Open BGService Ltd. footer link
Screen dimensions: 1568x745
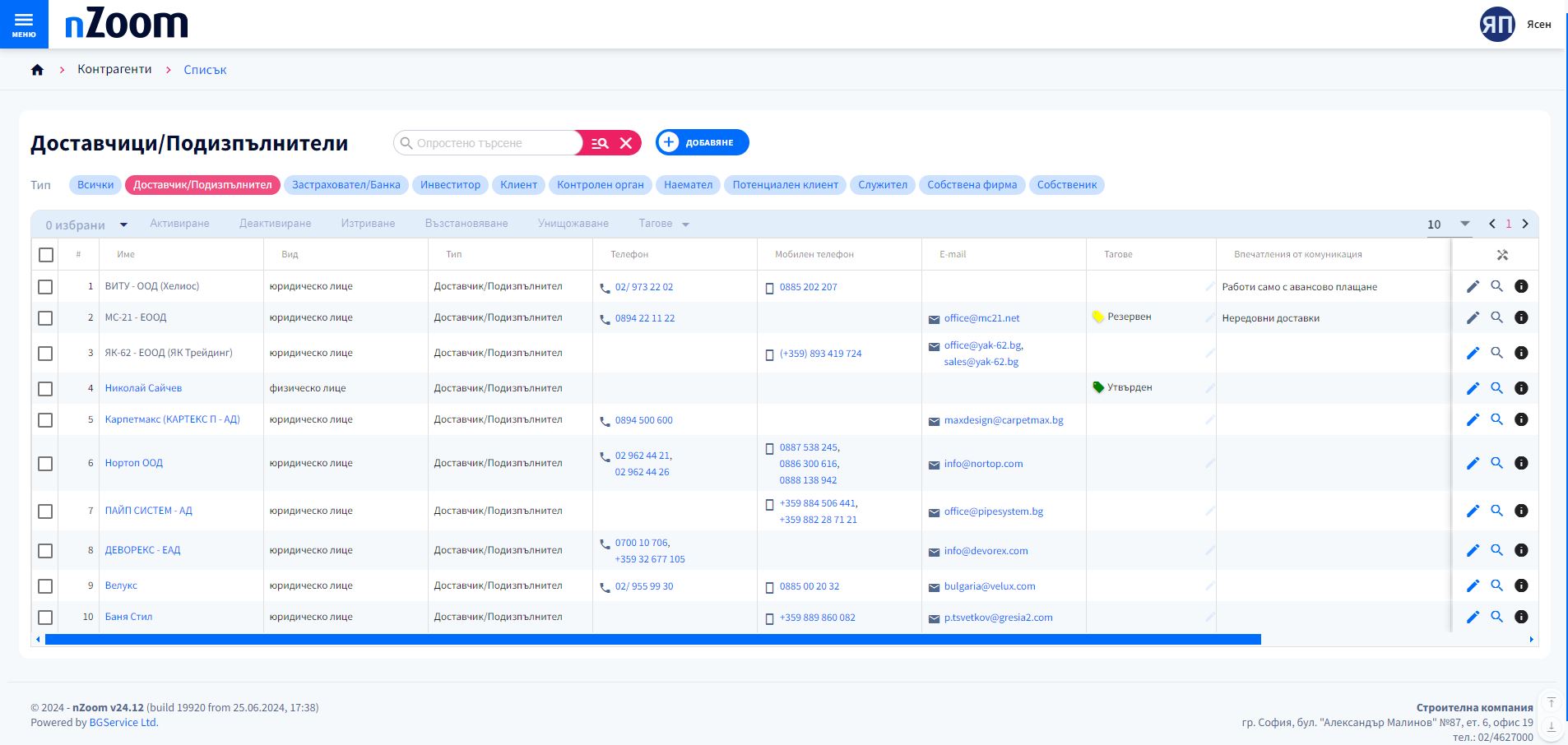123,723
